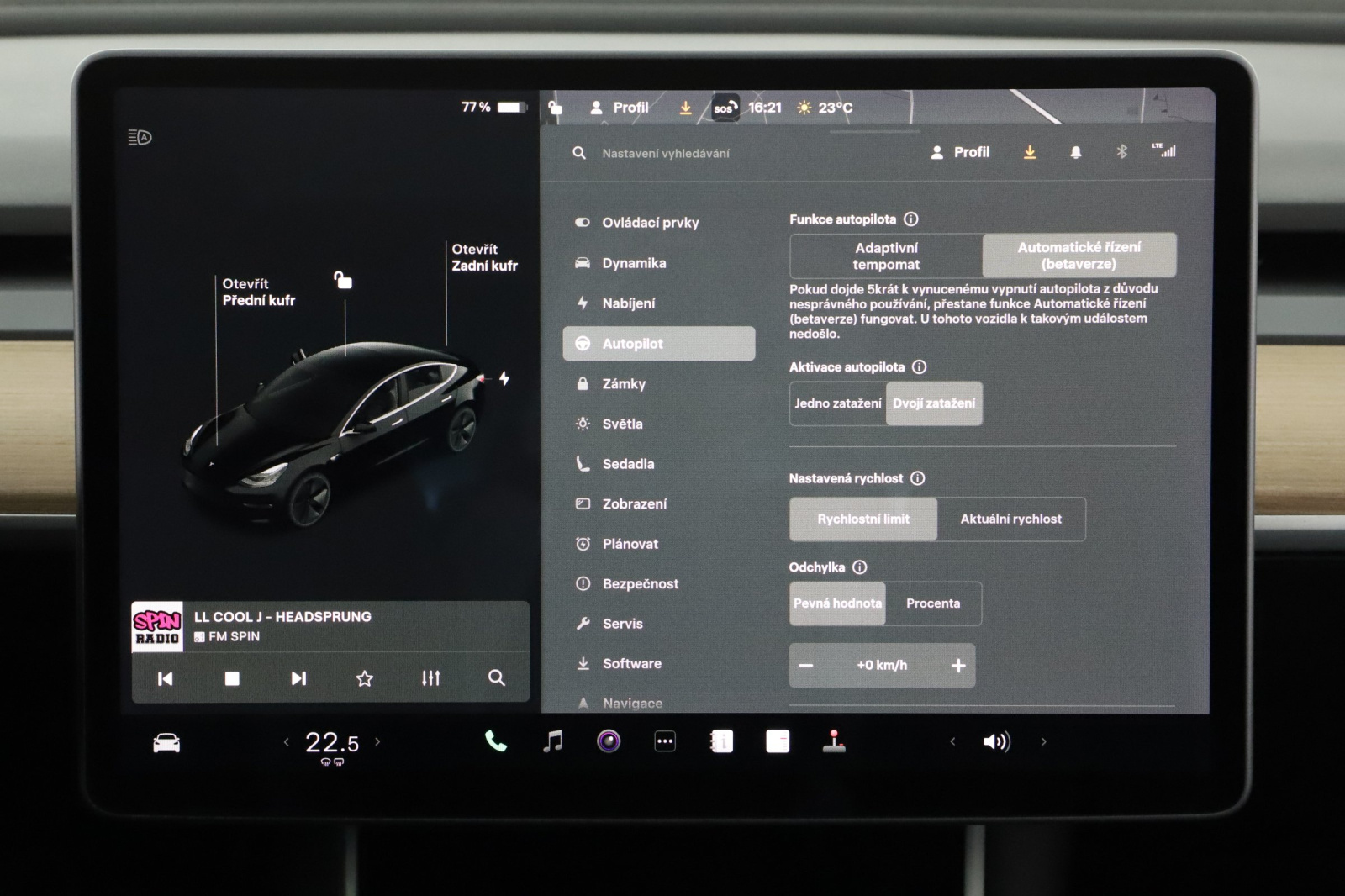Select Procenta offset mode
This screenshot has height=896, width=1345.
pos(932,603)
